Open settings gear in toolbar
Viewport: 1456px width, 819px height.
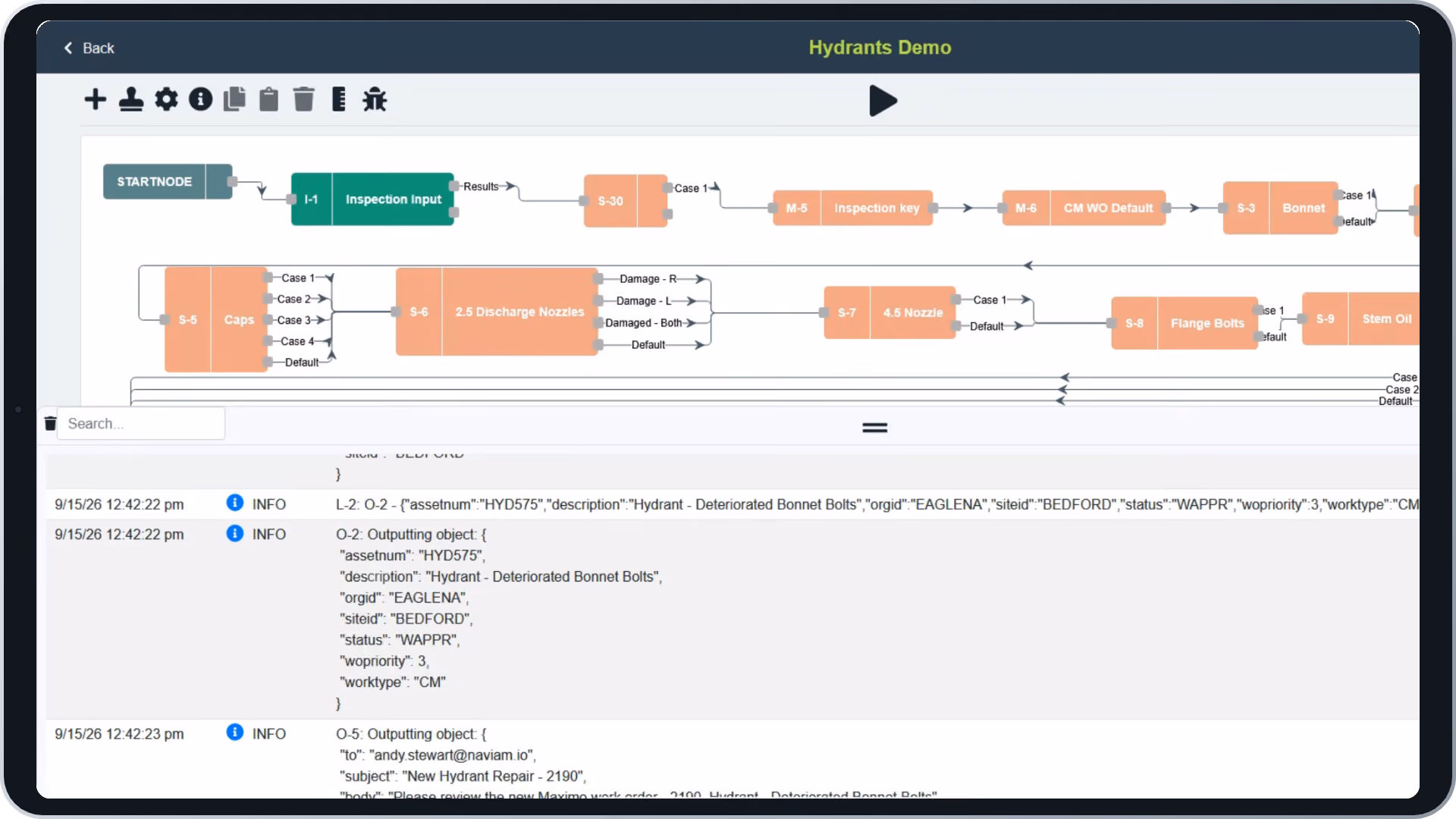point(166,99)
